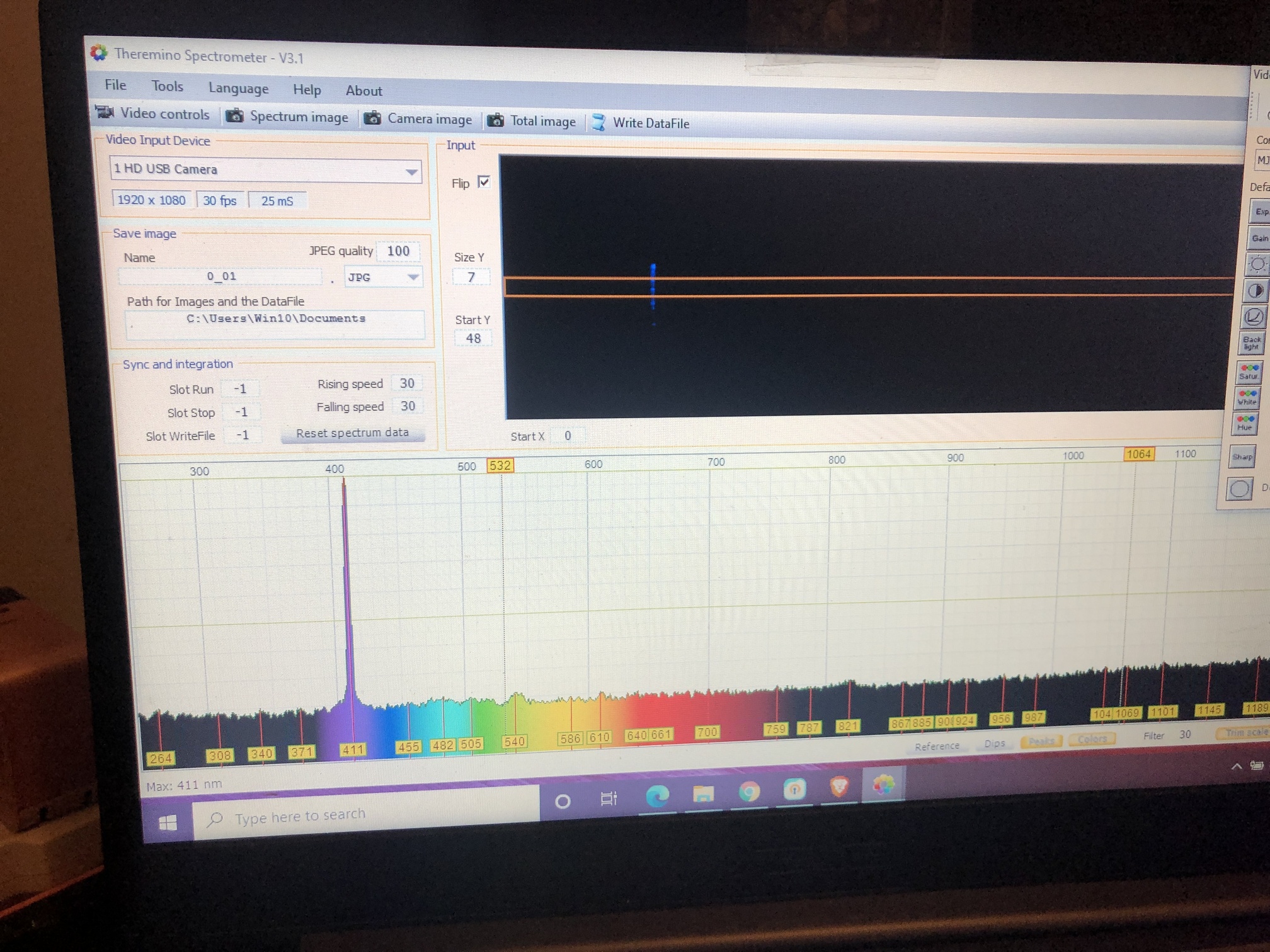The height and width of the screenshot is (952, 1270).
Task: Click the Slot WriteFile value
Action: pyautogui.click(x=242, y=435)
